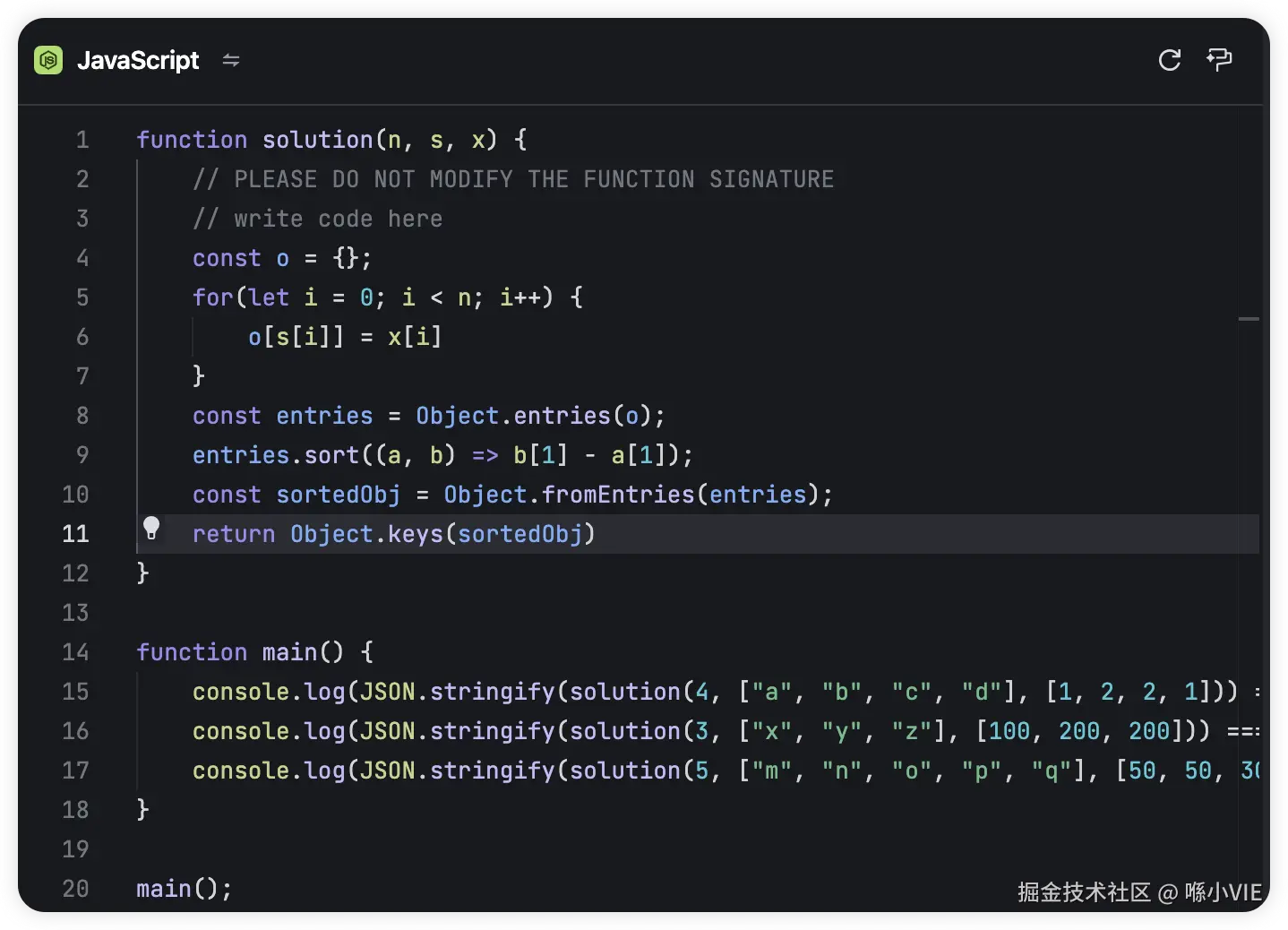Click the swap arrows icon beside JavaScript

pos(231,60)
